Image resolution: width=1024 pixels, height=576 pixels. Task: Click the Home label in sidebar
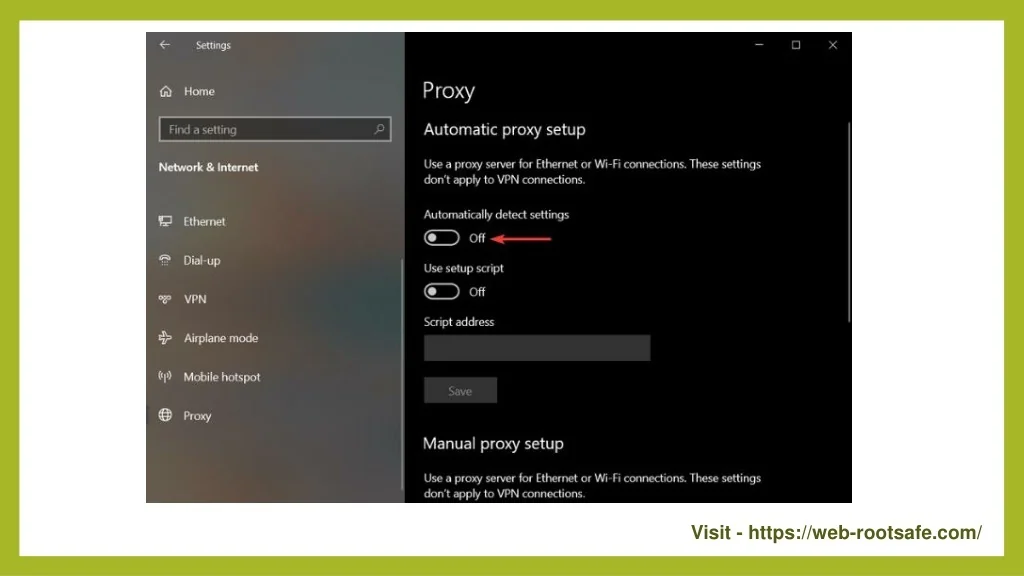coord(199,91)
